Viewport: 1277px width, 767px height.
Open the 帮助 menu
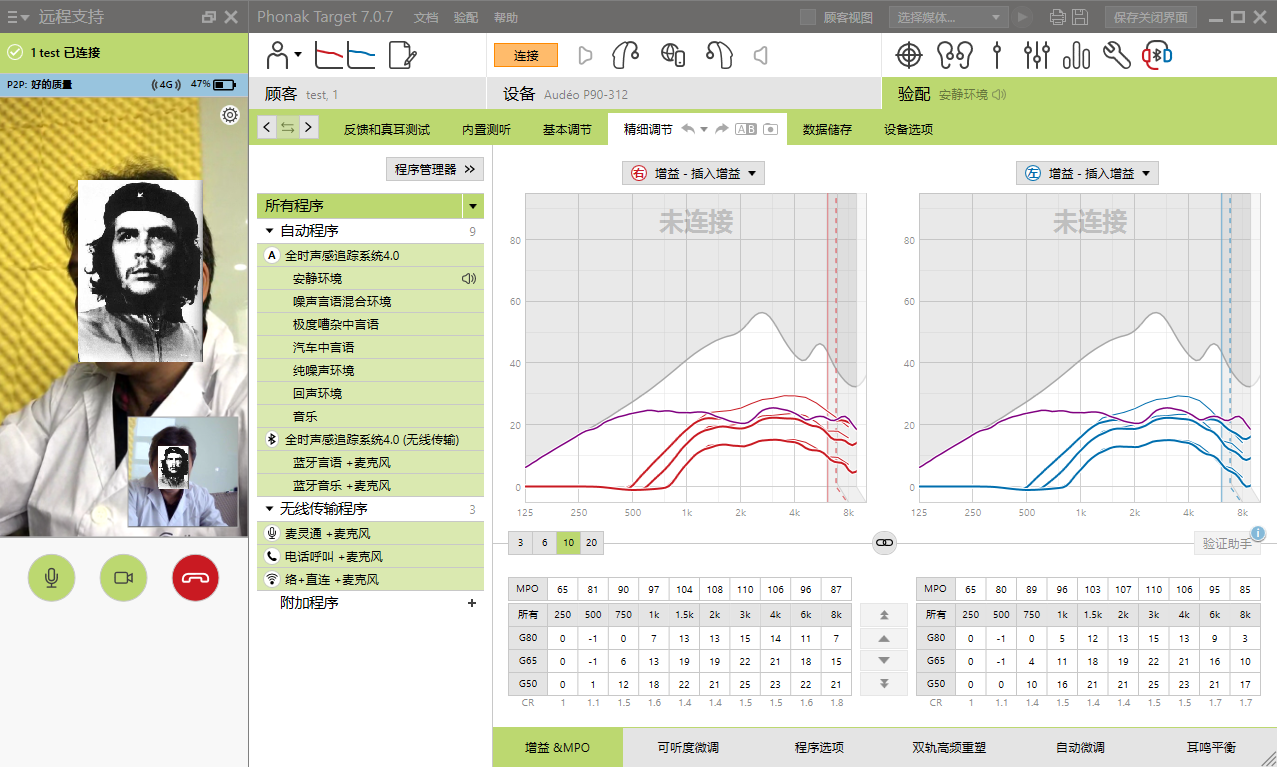(x=506, y=17)
